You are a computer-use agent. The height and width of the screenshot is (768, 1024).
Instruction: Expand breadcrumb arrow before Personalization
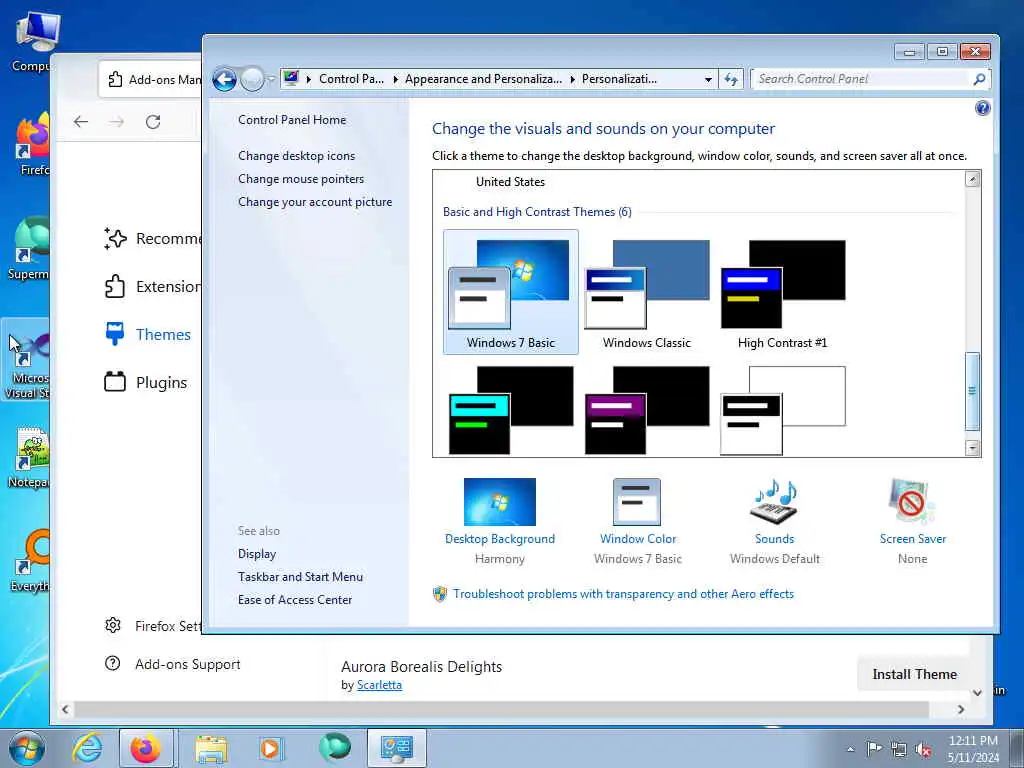pos(573,79)
